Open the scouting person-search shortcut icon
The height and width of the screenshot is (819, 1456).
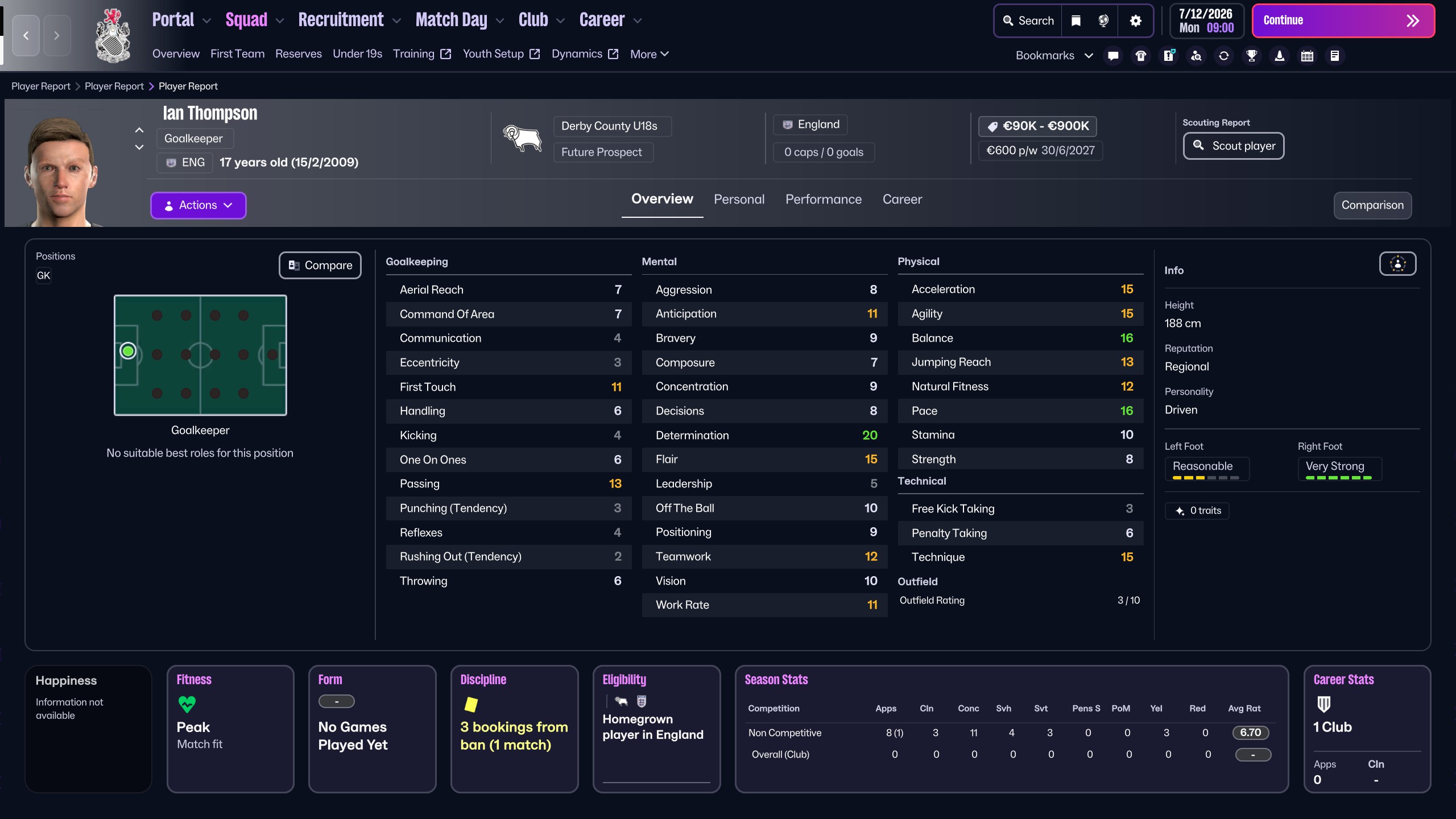[1196, 56]
